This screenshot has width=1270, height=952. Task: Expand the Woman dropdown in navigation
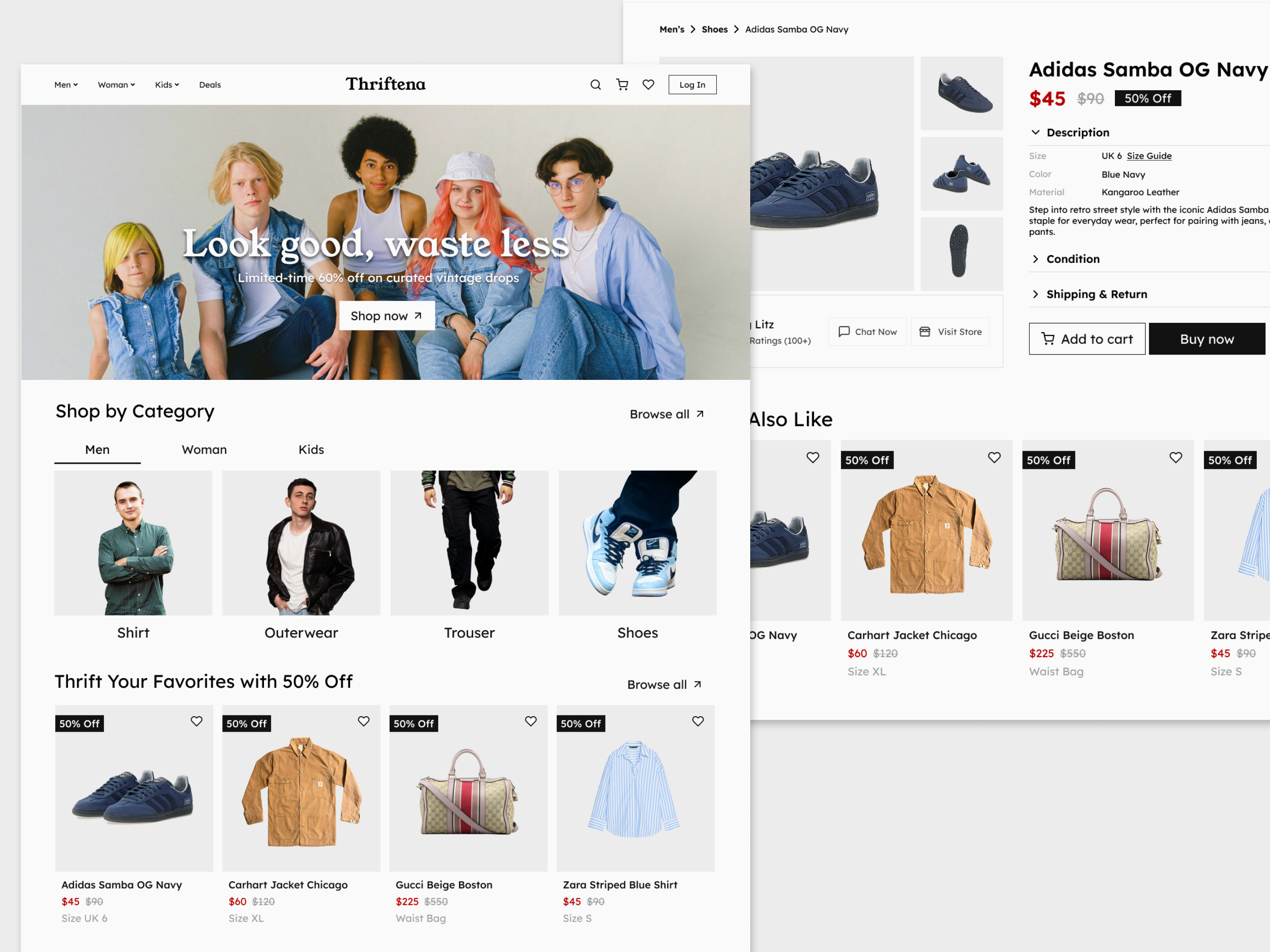pyautogui.click(x=117, y=85)
